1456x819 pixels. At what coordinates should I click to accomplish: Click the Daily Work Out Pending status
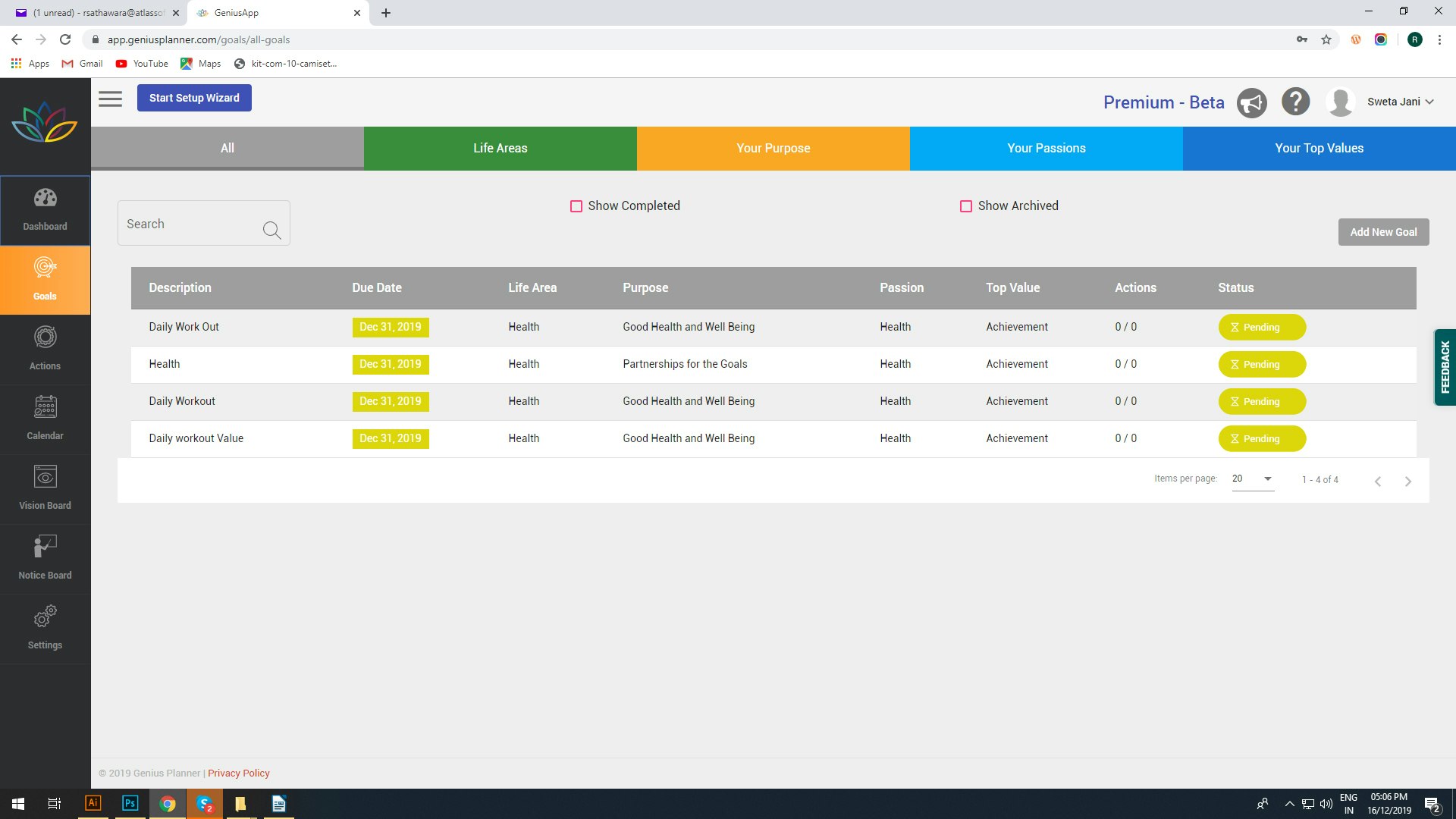click(x=1262, y=328)
